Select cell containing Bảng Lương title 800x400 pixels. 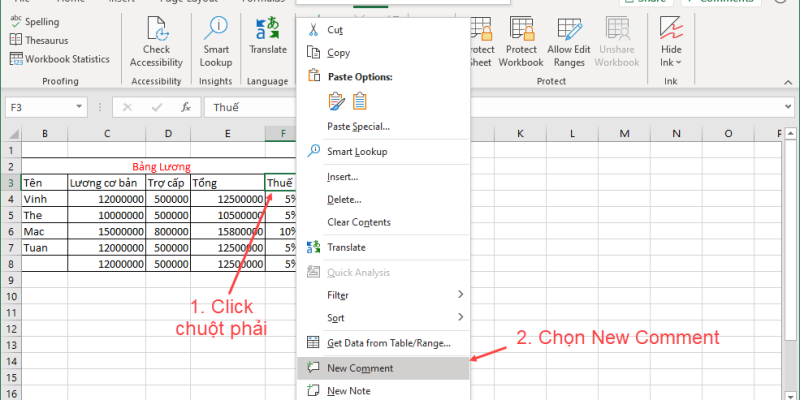(x=160, y=167)
